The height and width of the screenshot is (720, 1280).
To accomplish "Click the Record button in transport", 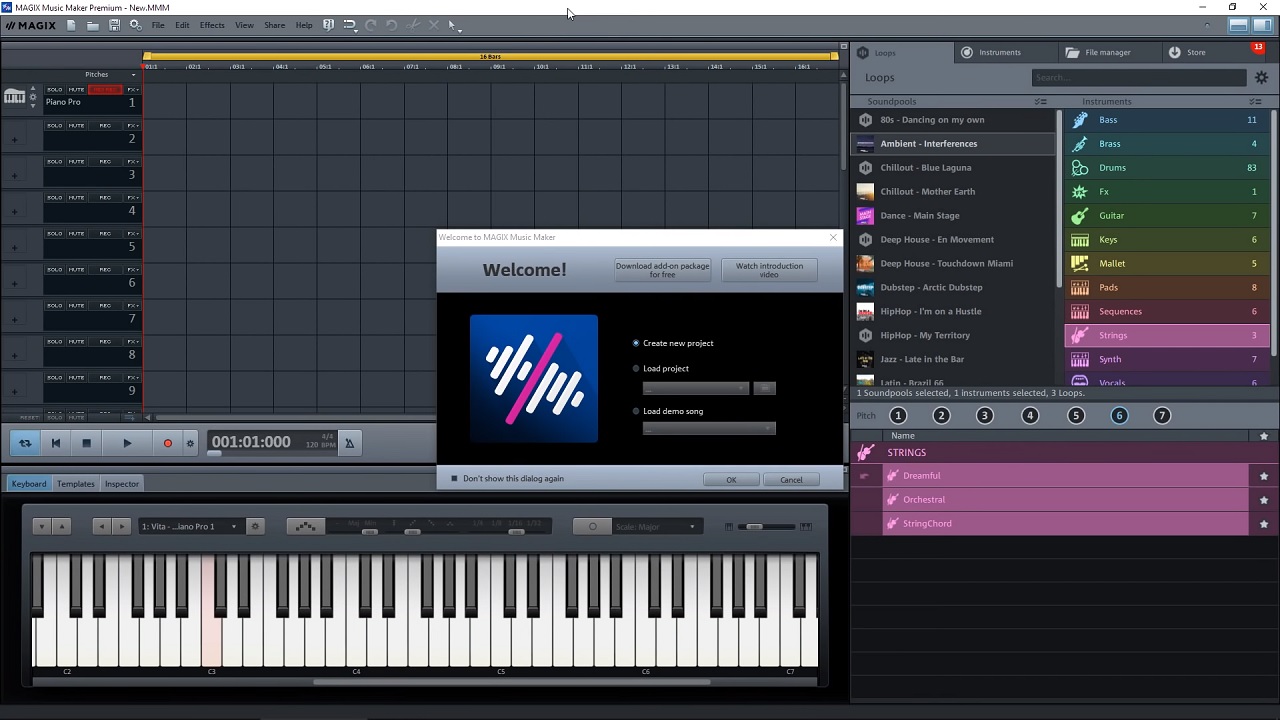I will (x=167, y=443).
